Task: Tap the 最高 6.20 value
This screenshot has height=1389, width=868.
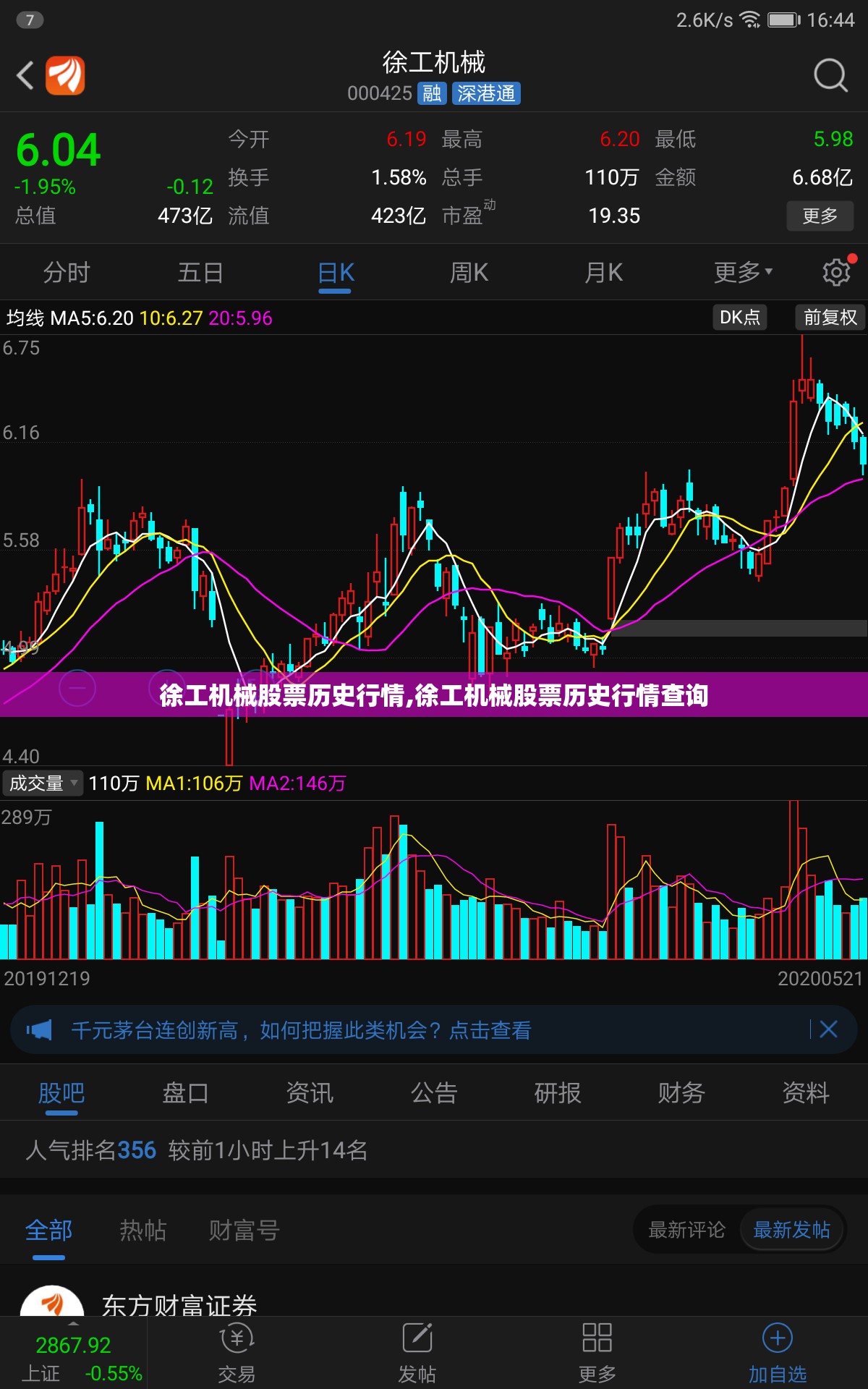Action: coord(620,139)
